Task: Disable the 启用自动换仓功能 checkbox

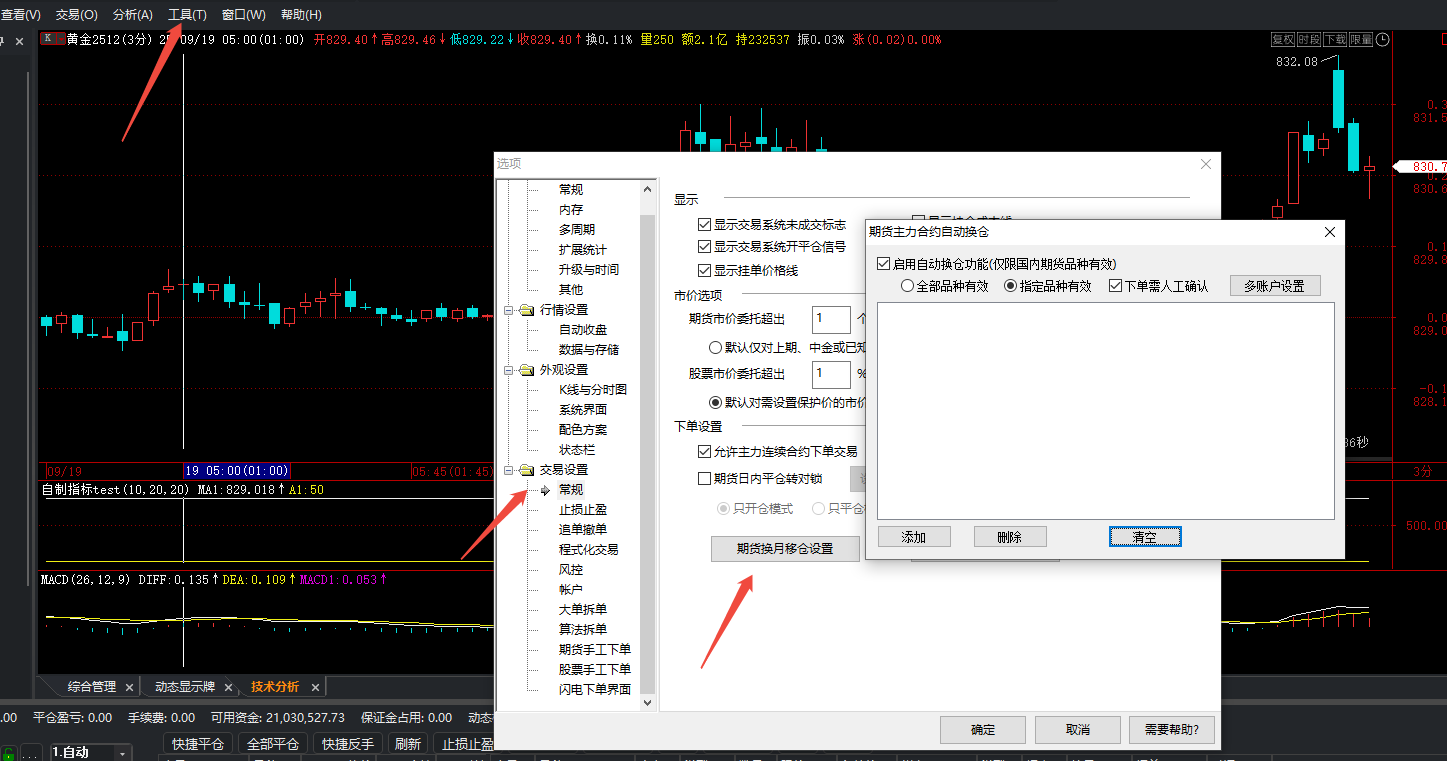Action: [x=882, y=264]
